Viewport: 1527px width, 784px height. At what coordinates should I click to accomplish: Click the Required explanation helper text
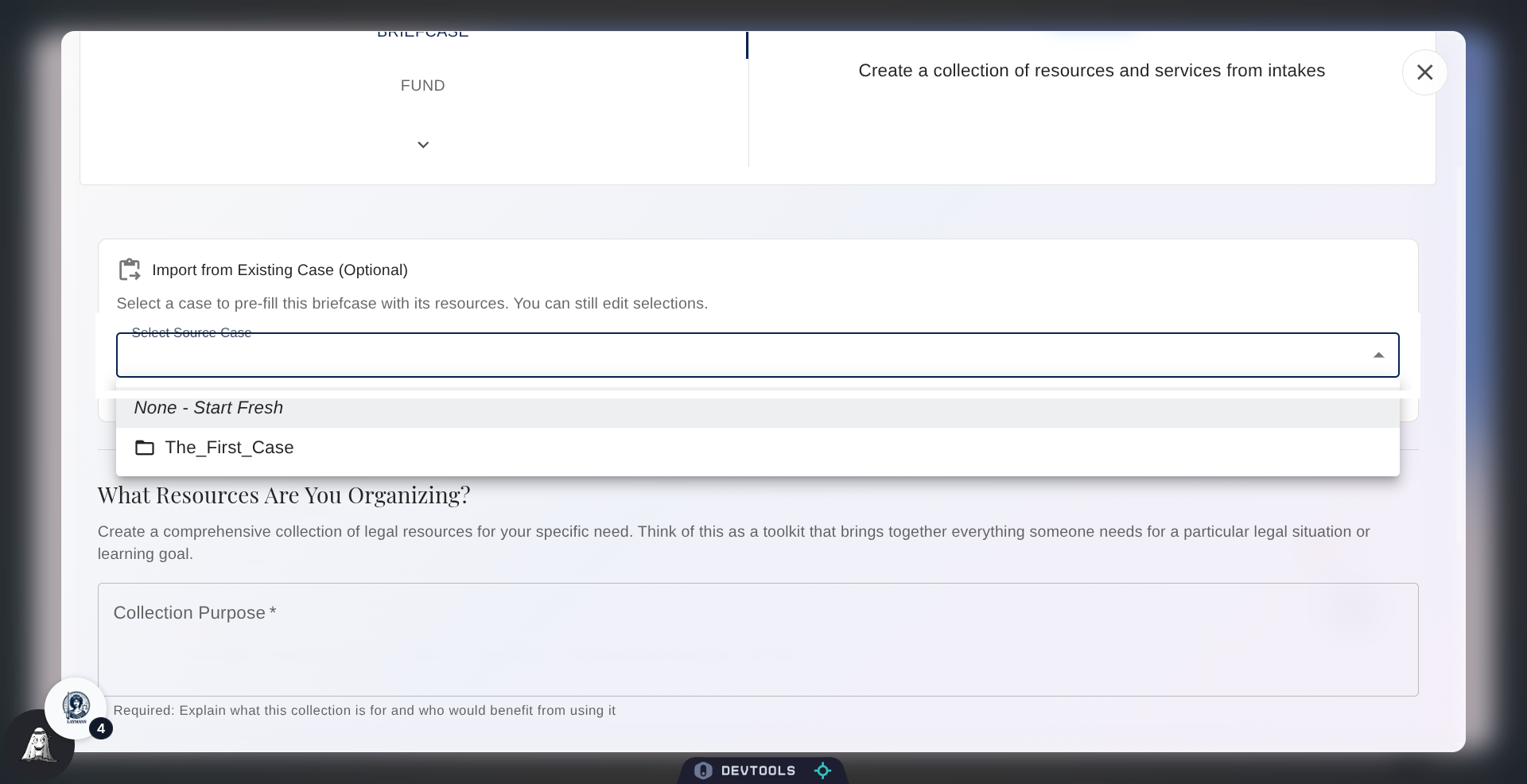(364, 711)
